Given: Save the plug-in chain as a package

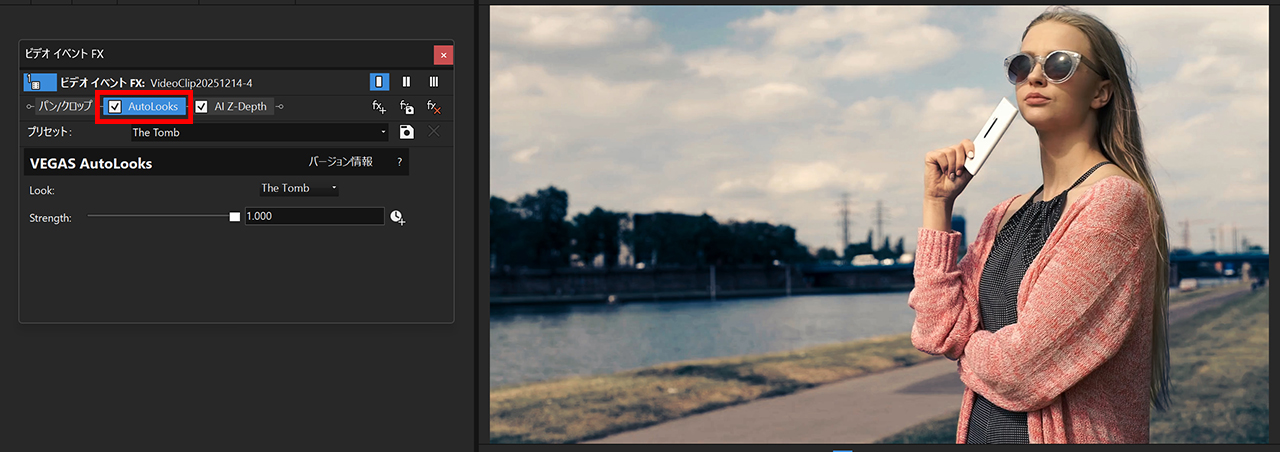Looking at the screenshot, I should click(407, 107).
